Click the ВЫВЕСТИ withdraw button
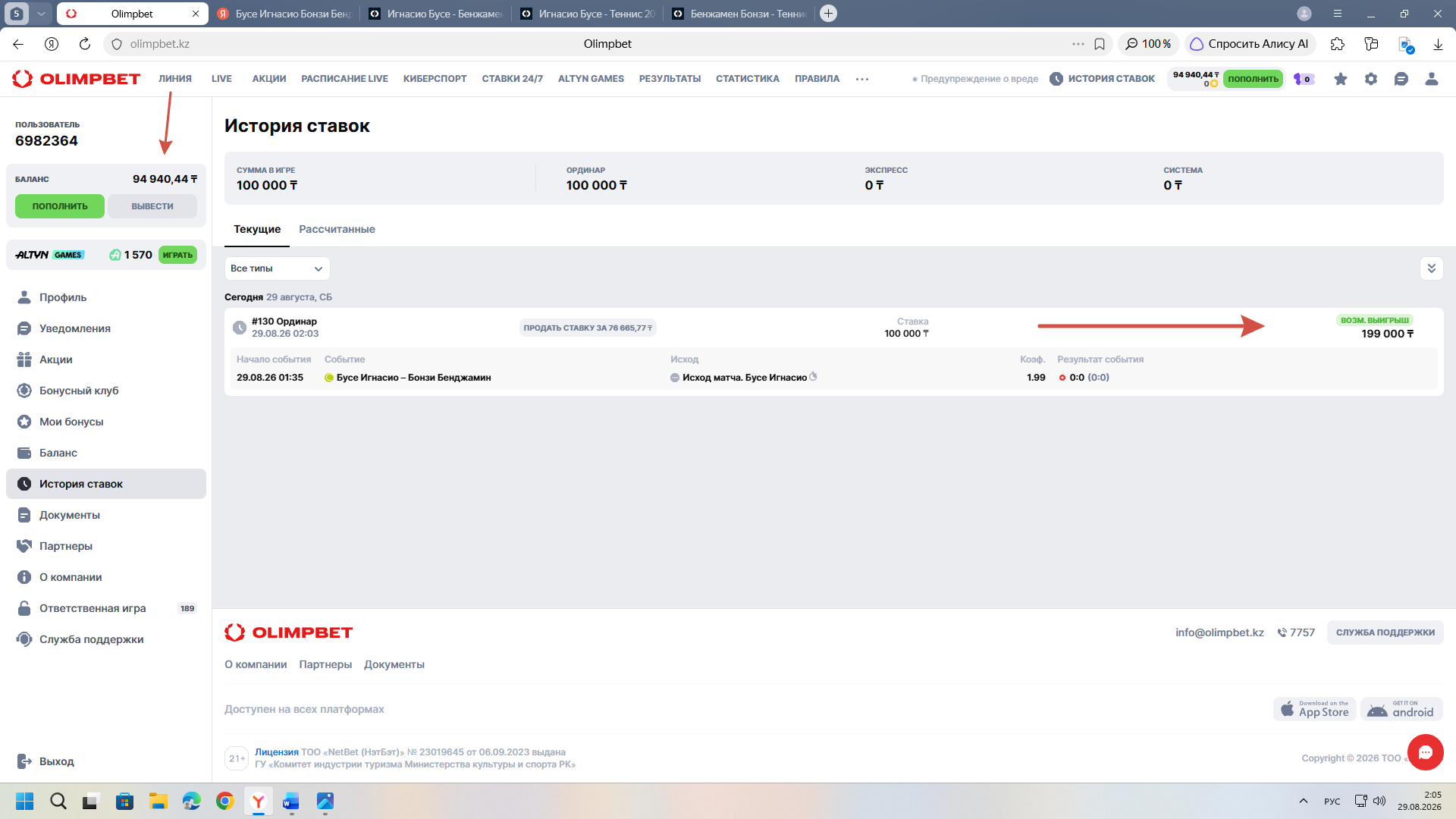This screenshot has height=819, width=1456. pos(152,206)
